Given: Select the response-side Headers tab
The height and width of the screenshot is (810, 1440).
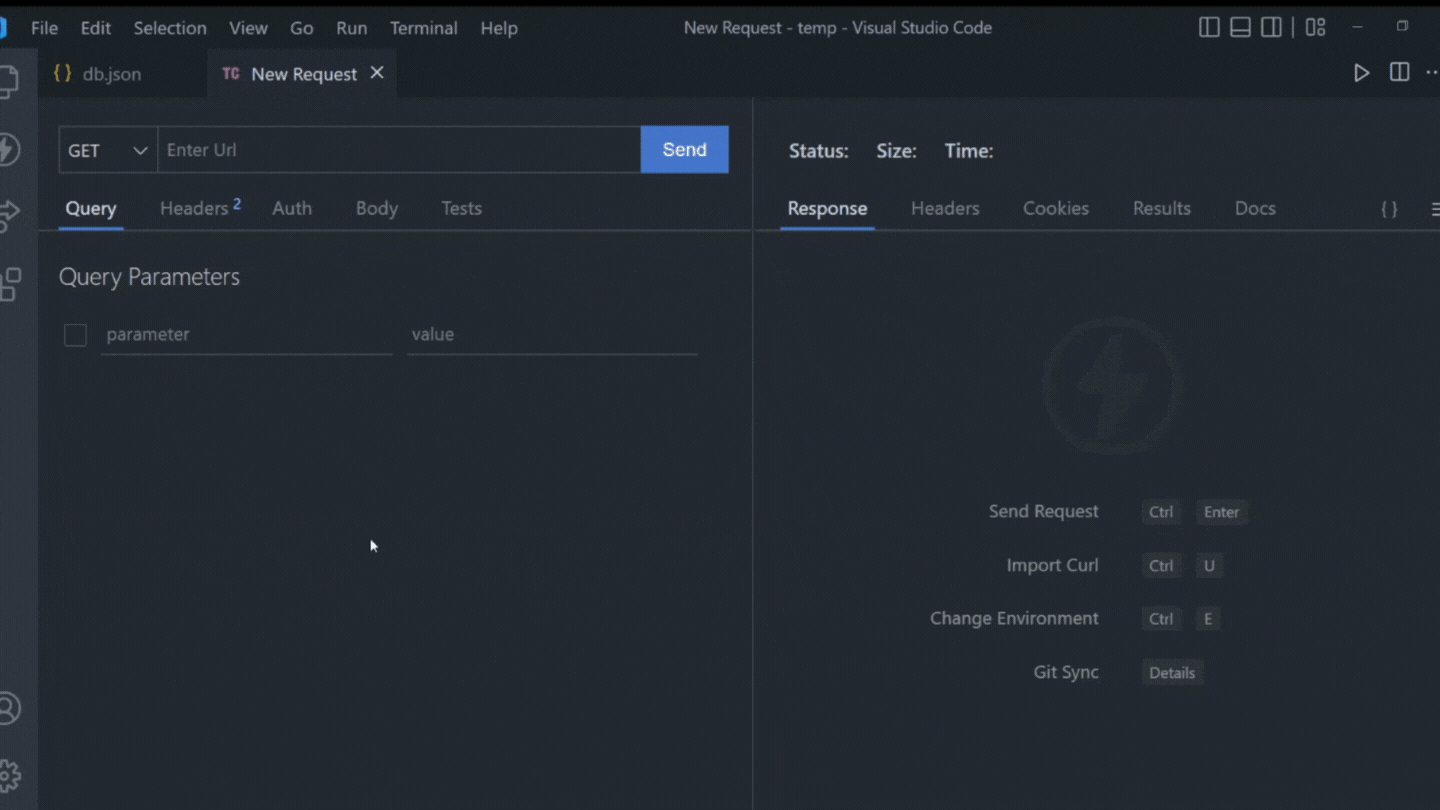Looking at the screenshot, I should (x=945, y=209).
